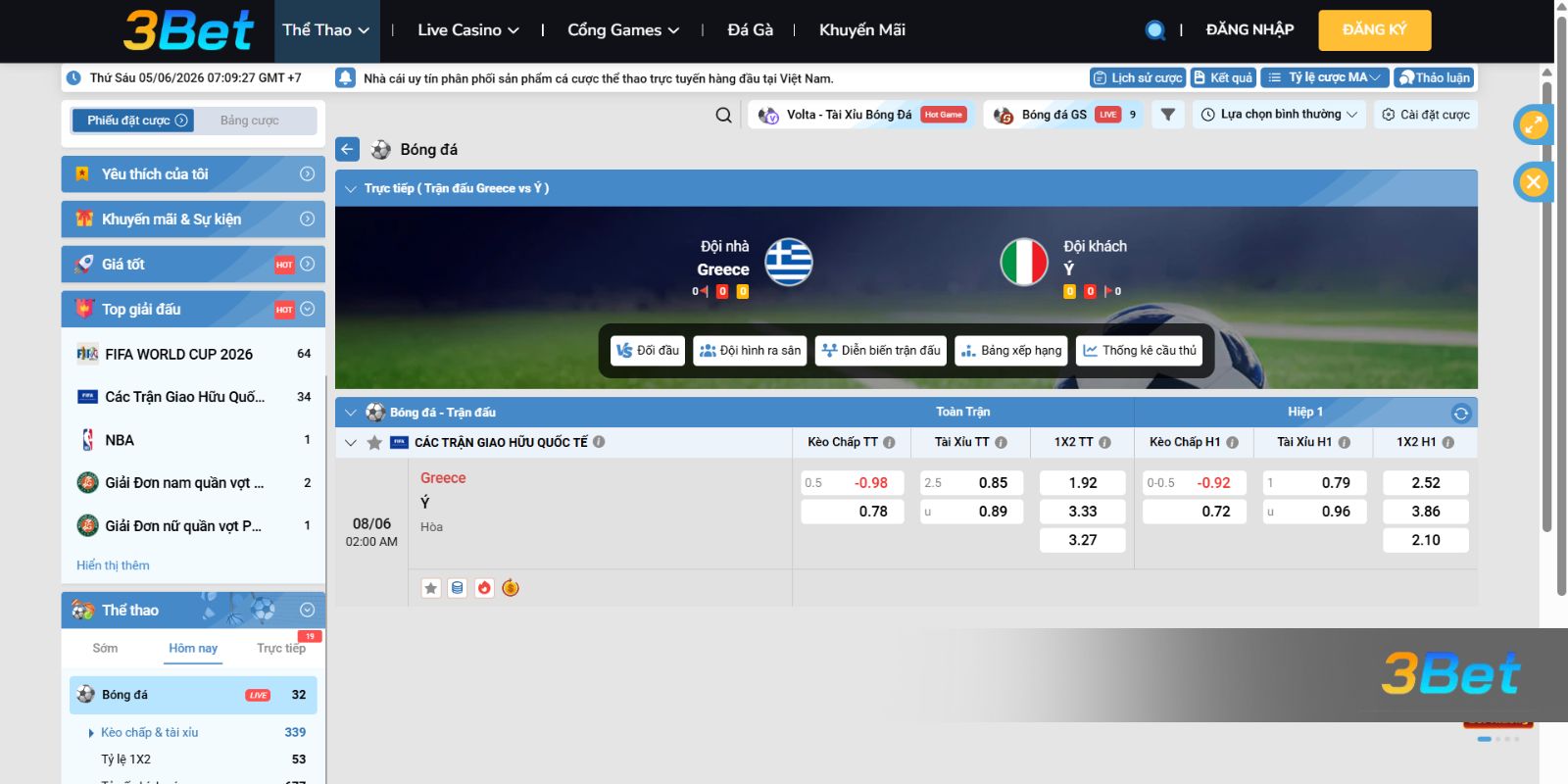Open Thảo luận discussion
The width and height of the screenshot is (1568, 784).
pyautogui.click(x=1434, y=77)
